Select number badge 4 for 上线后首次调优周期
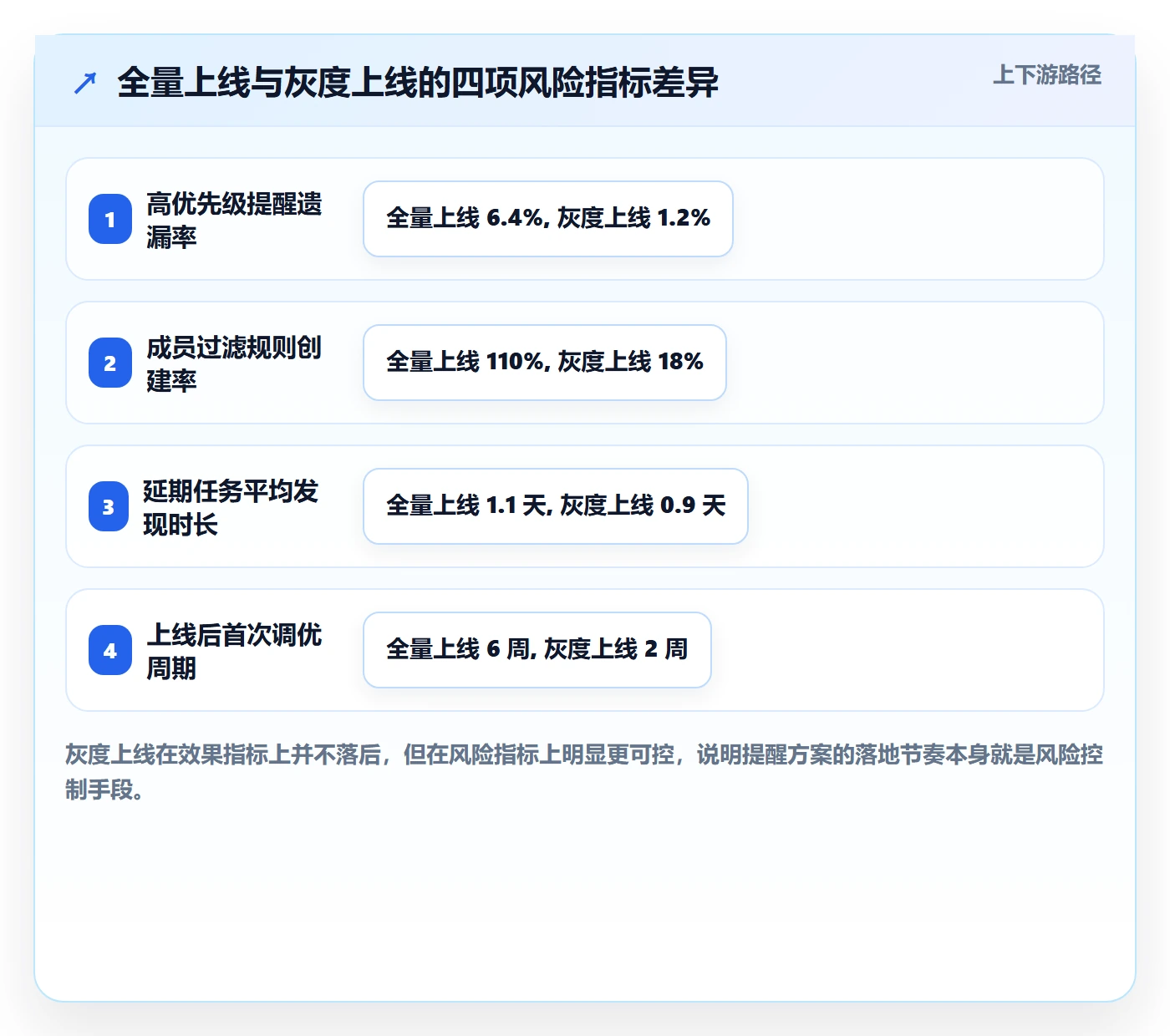Image resolution: width=1170 pixels, height=1036 pixels. pyautogui.click(x=110, y=650)
